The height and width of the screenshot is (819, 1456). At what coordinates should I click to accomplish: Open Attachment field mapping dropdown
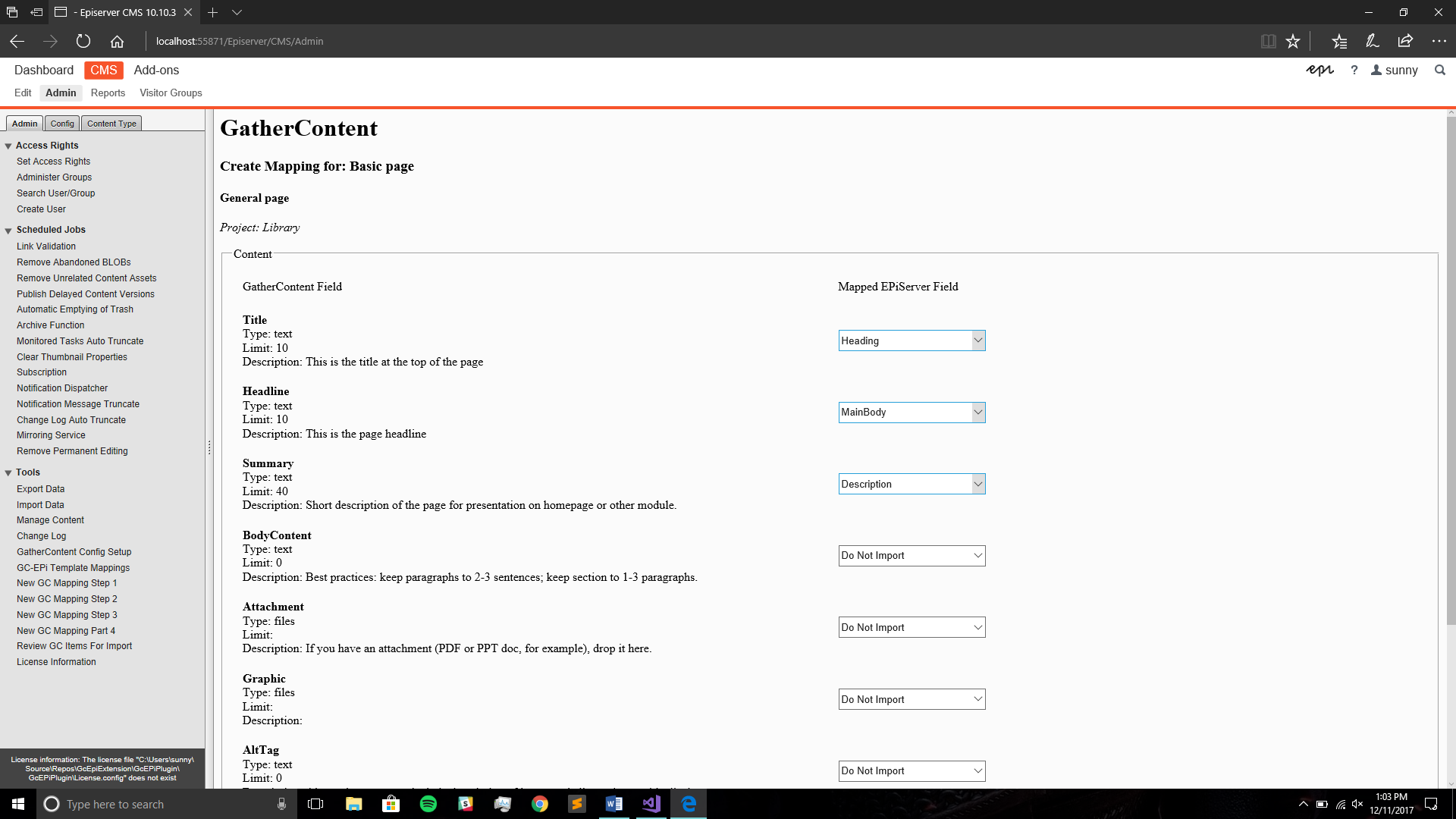[x=912, y=627]
